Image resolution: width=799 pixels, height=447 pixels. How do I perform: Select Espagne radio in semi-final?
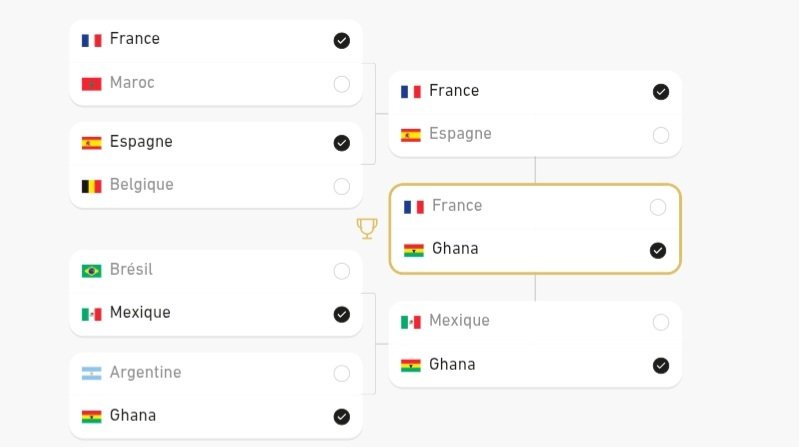(661, 135)
